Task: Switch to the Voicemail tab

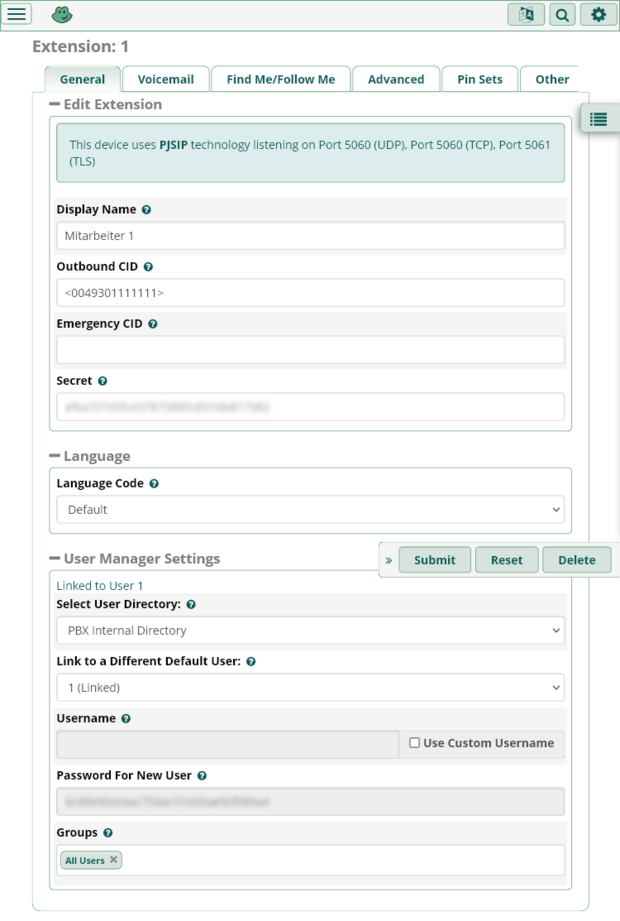Action: [167, 79]
